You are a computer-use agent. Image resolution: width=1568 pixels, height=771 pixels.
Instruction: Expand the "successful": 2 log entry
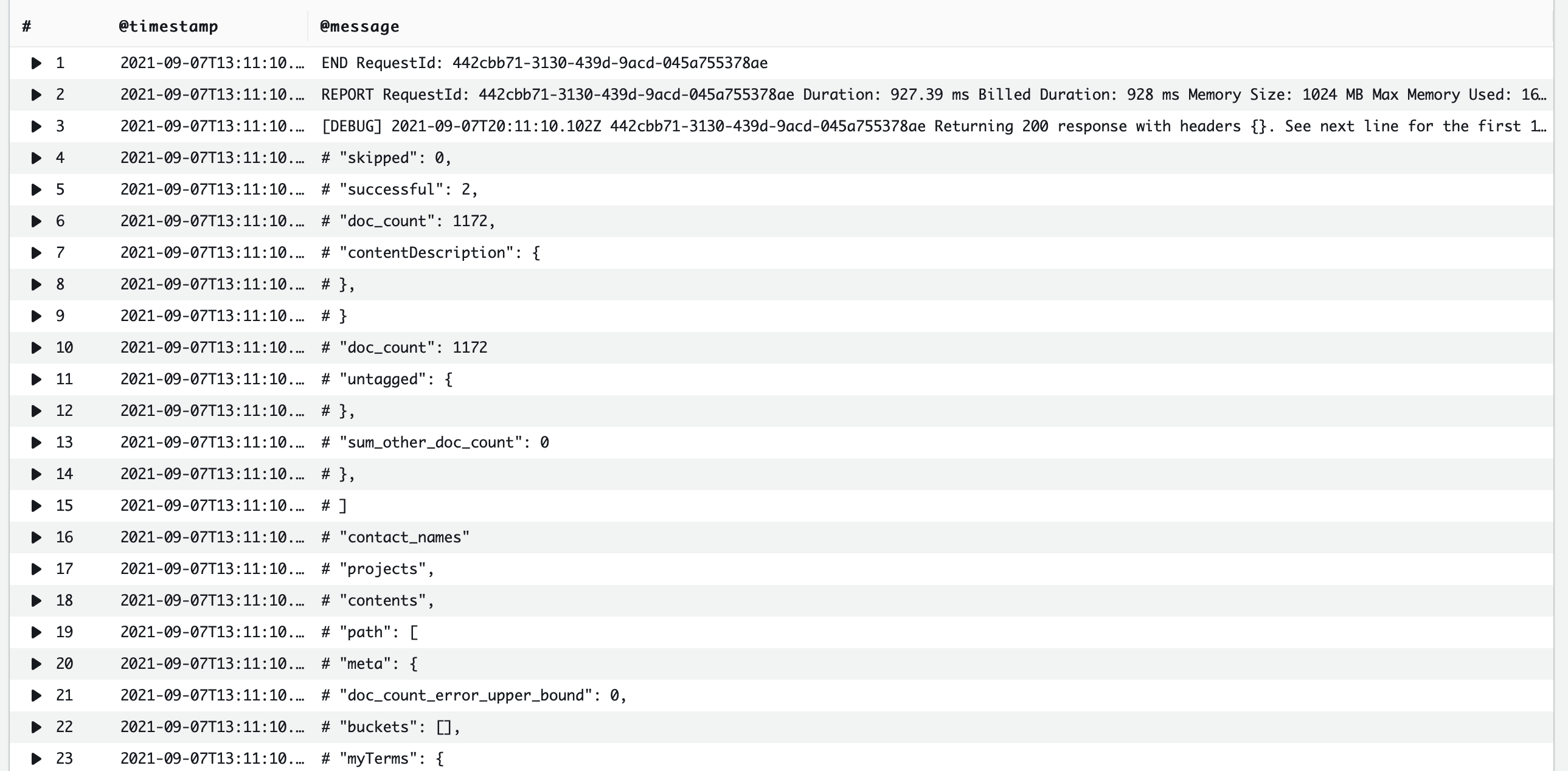pyautogui.click(x=36, y=189)
